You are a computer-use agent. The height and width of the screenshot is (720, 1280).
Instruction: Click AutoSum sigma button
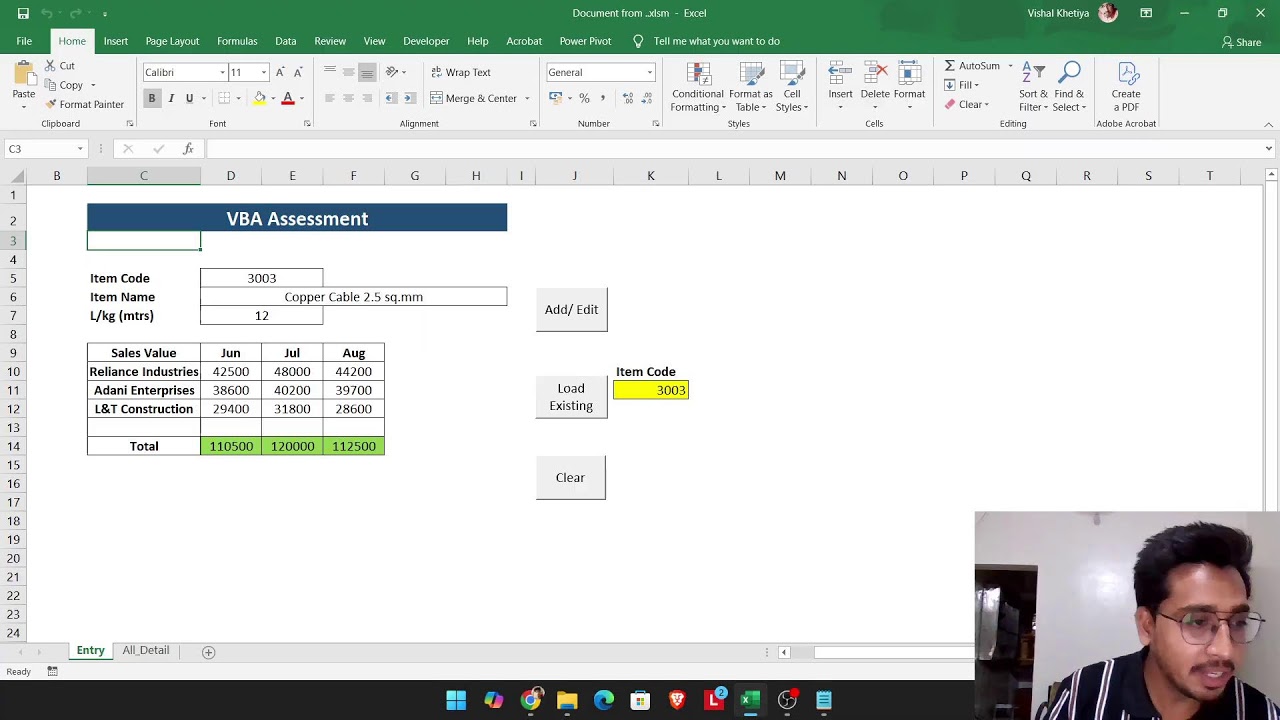(972, 66)
